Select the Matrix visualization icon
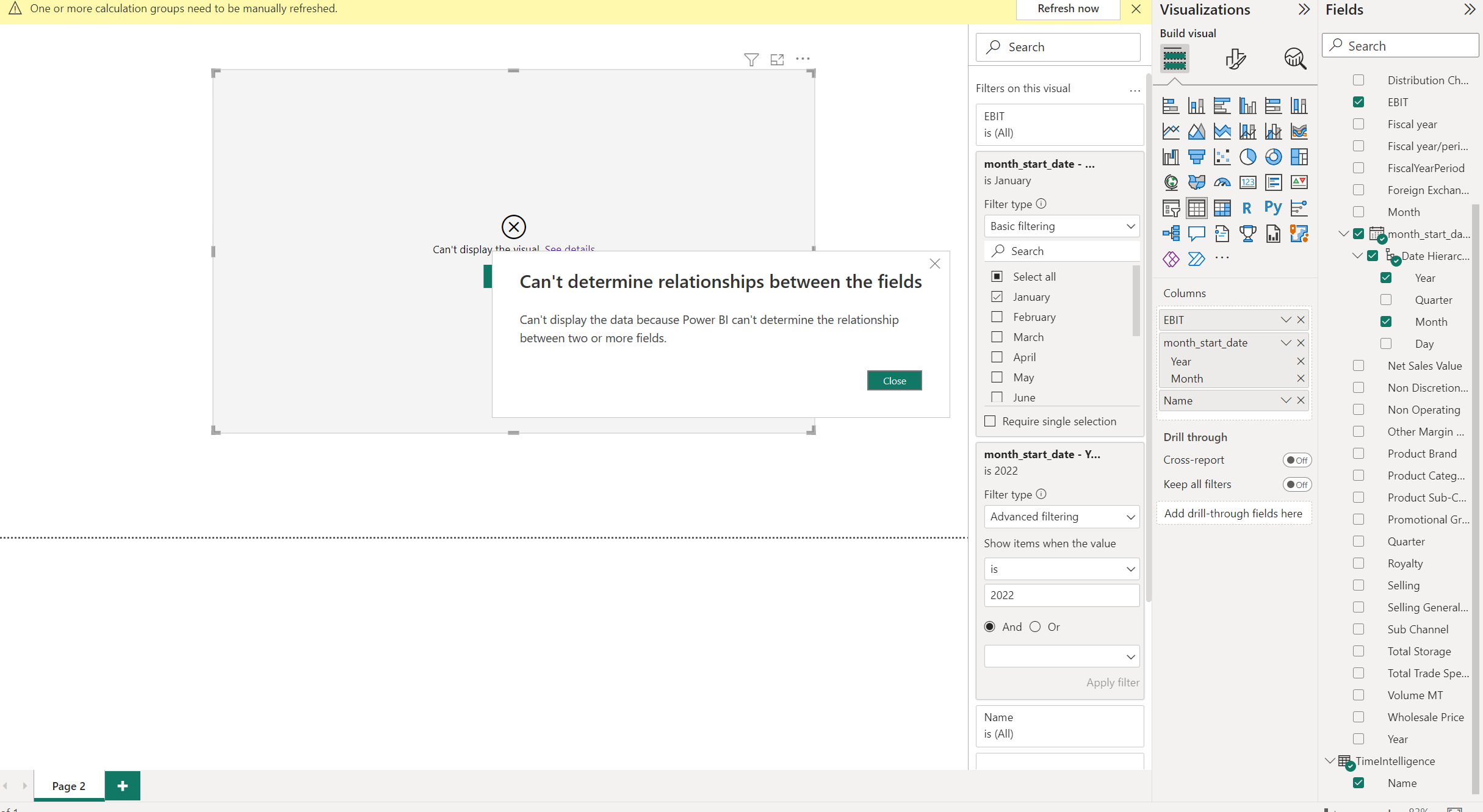Screen dimensions: 1483x812 pyautogui.click(x=1222, y=208)
